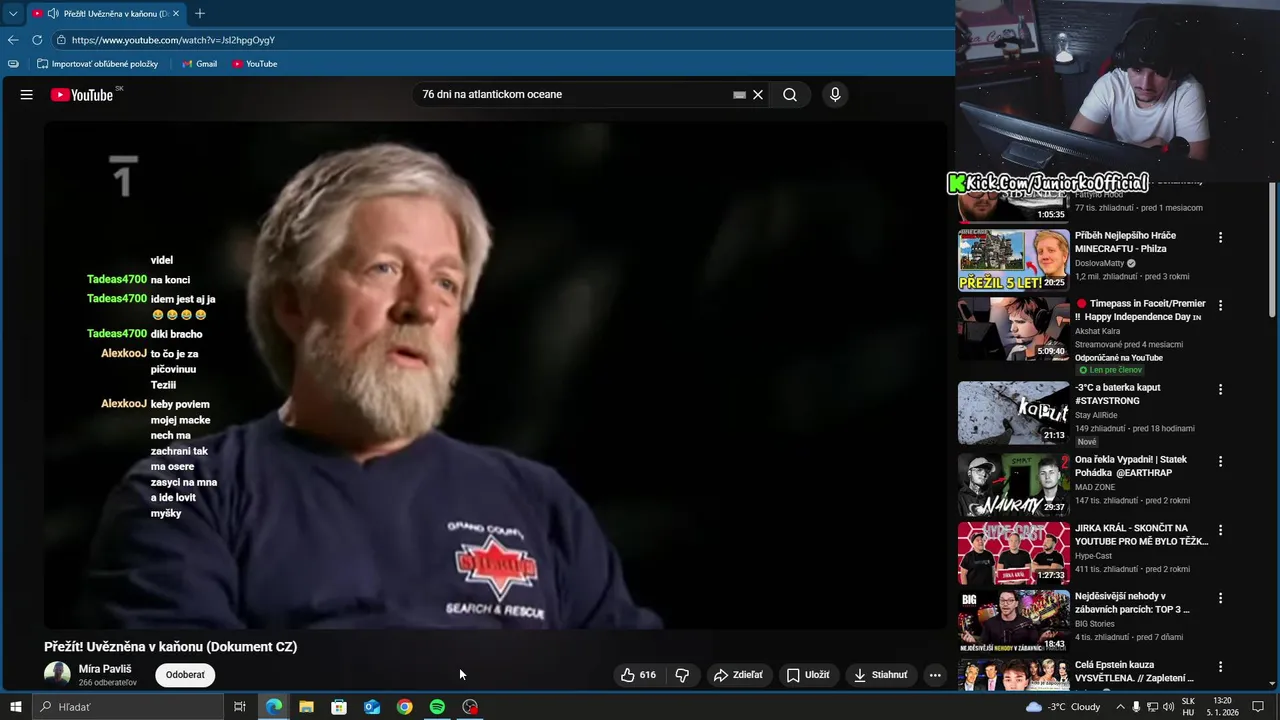Open the YouTube hamburger guide menu
This screenshot has width=1280, height=720.
tap(27, 95)
